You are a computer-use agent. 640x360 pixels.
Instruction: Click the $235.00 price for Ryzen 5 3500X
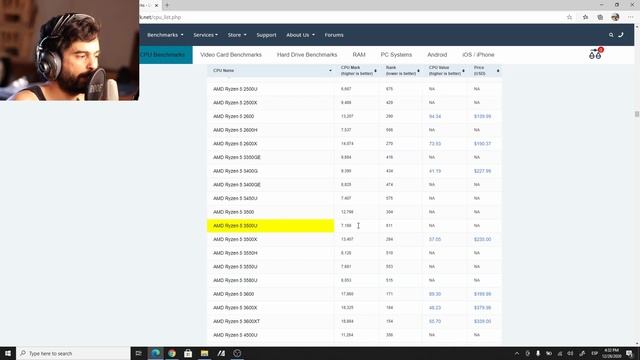pos(482,239)
